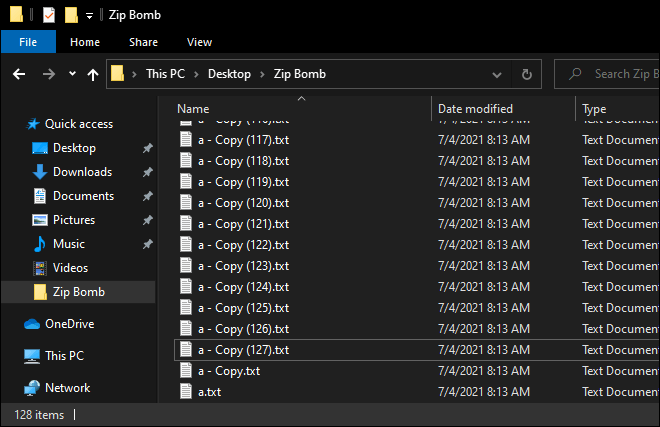660x427 pixels.
Task: Open the Recent locations dropdown
Action: pos(72,74)
